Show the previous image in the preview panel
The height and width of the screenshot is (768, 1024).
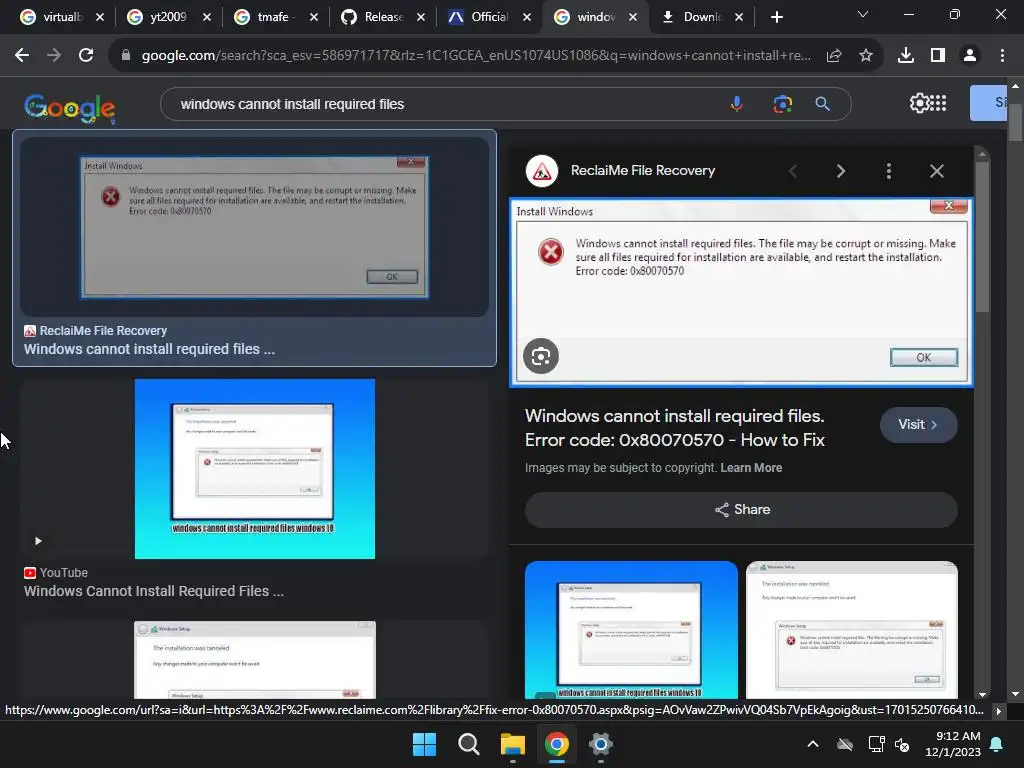(793, 171)
